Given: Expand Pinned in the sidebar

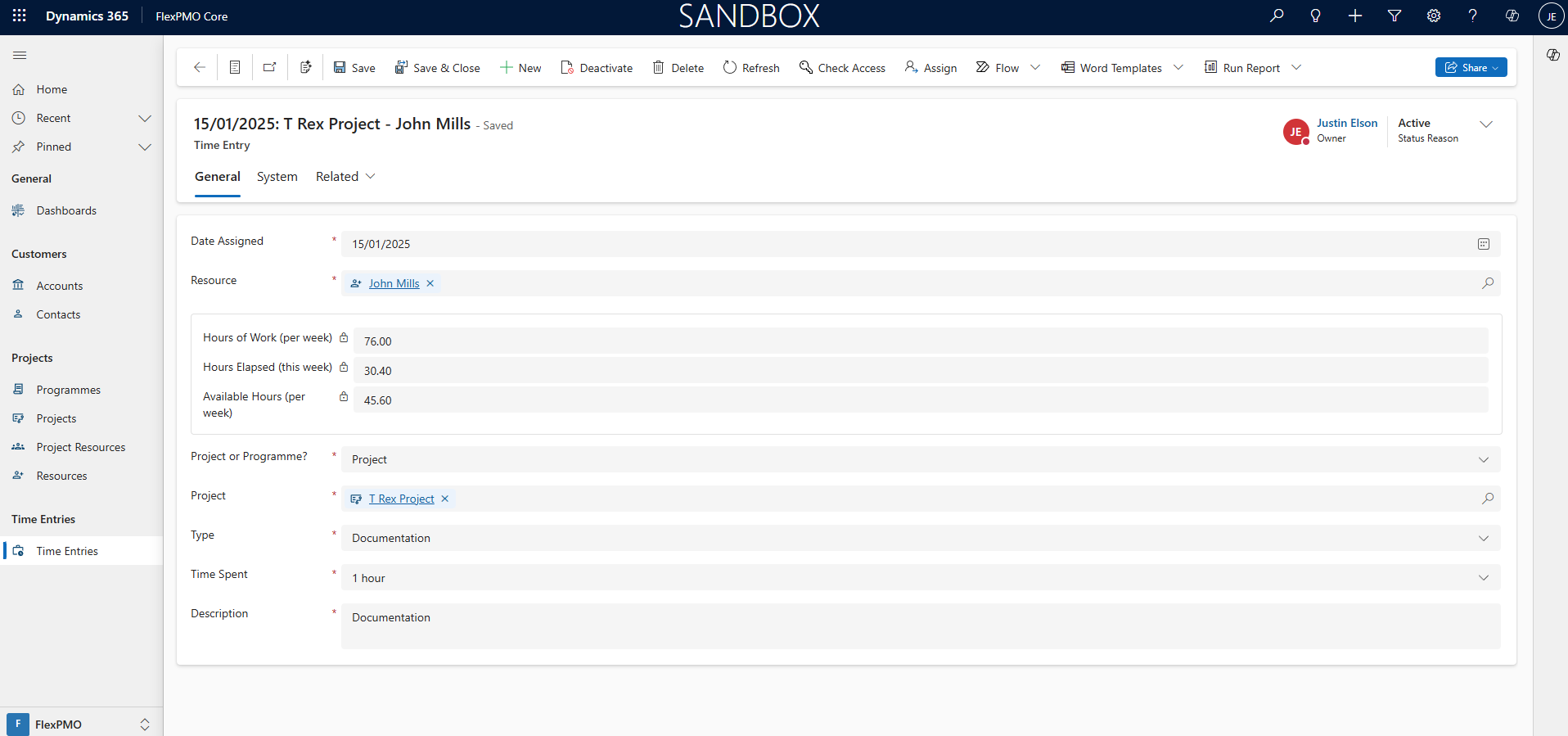Looking at the screenshot, I should (145, 147).
